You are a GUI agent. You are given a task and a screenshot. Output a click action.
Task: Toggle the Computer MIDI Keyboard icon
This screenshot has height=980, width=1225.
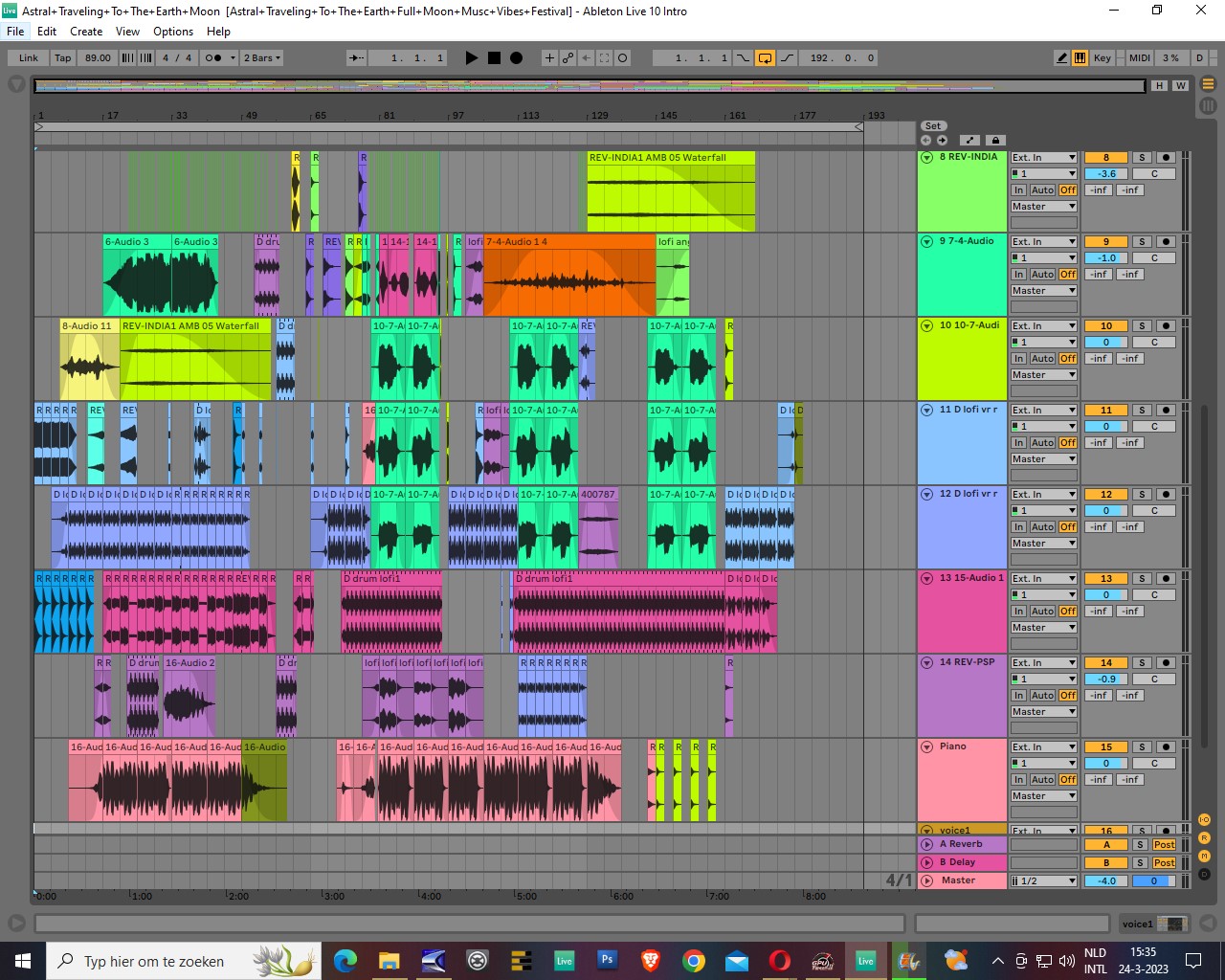[1080, 58]
